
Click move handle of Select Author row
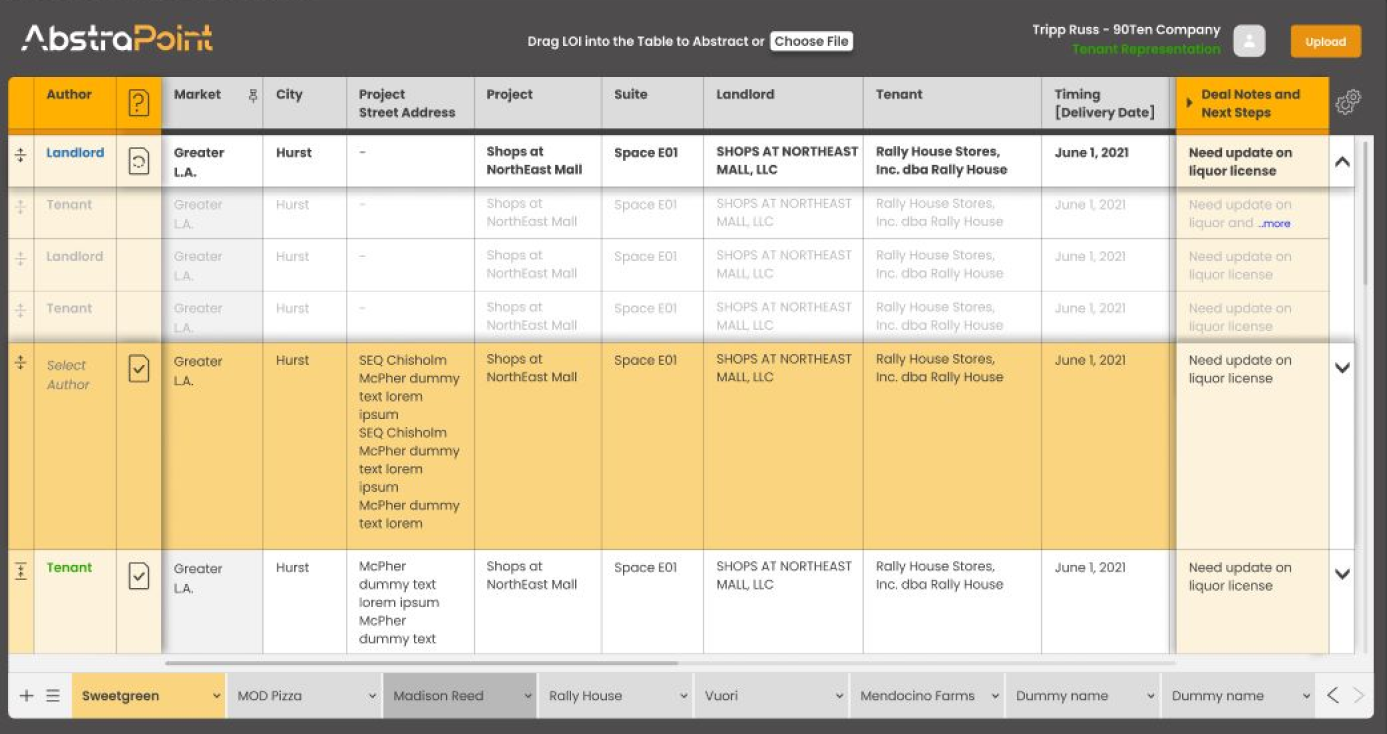pyautogui.click(x=20, y=363)
